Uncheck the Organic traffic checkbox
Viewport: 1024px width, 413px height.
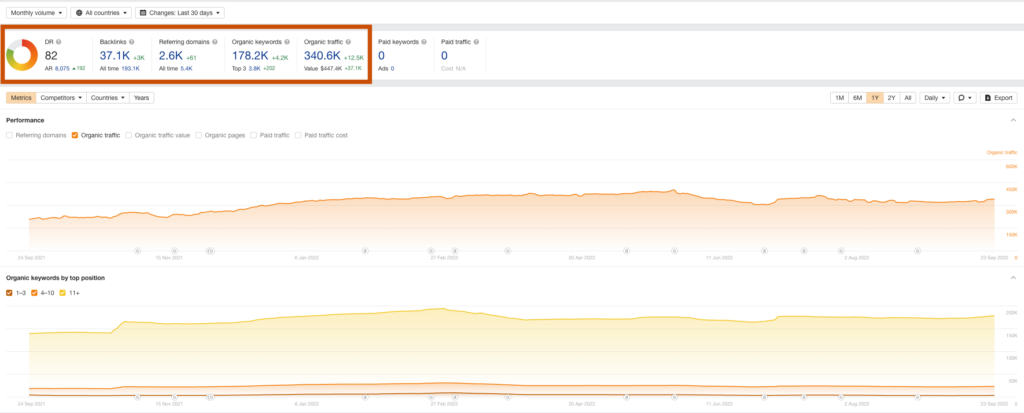75,134
